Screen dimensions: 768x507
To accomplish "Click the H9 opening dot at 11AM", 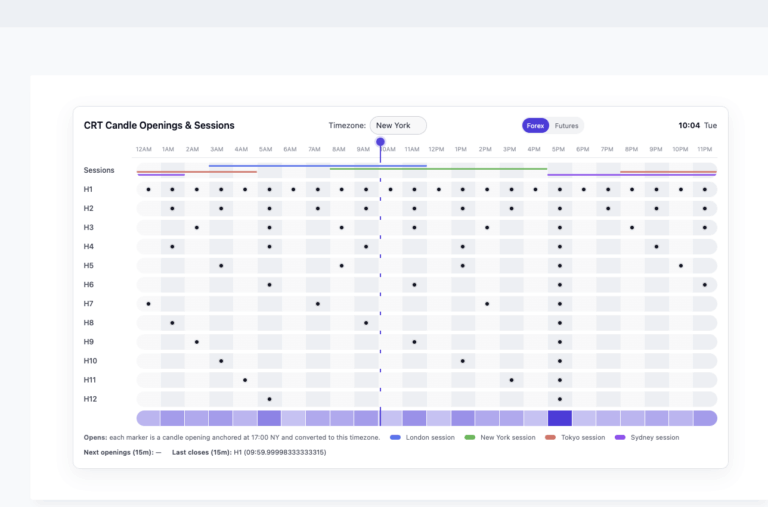I will click(414, 342).
